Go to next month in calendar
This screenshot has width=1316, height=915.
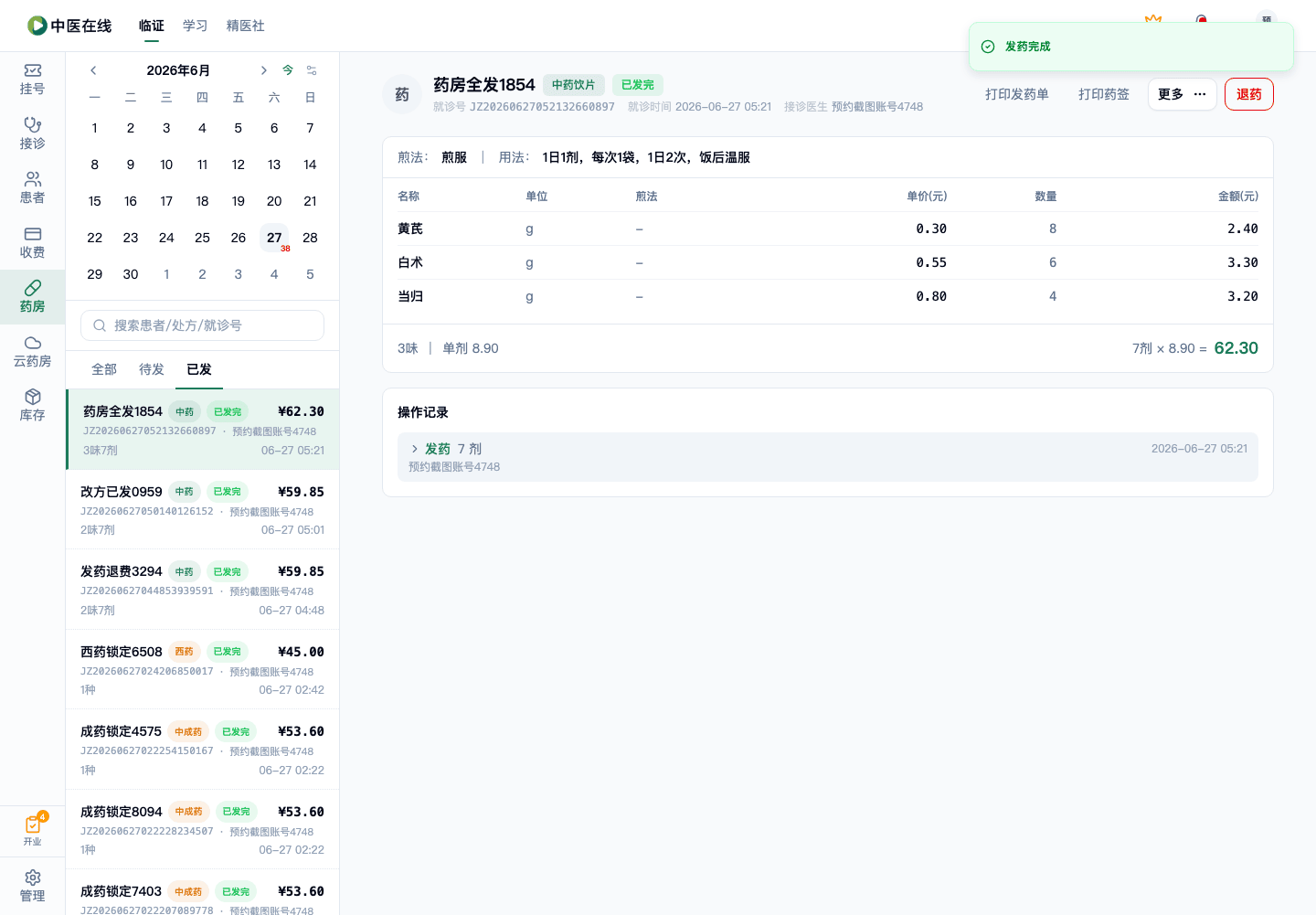click(x=263, y=70)
